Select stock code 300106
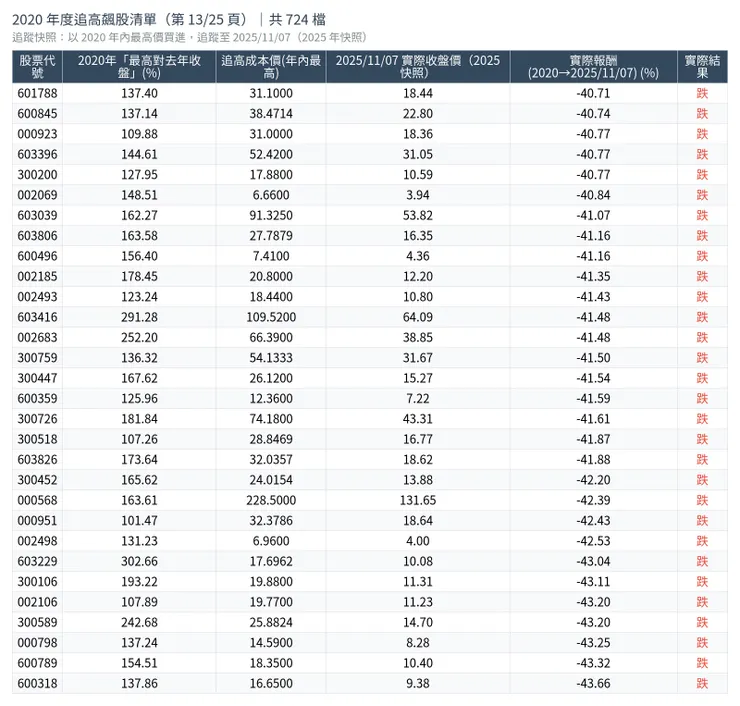The height and width of the screenshot is (706, 740). coord(37,581)
